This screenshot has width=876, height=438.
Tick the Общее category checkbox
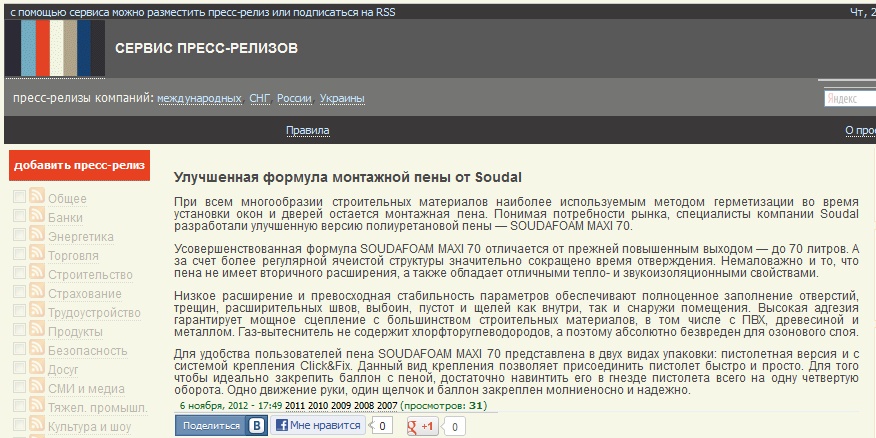20,197
